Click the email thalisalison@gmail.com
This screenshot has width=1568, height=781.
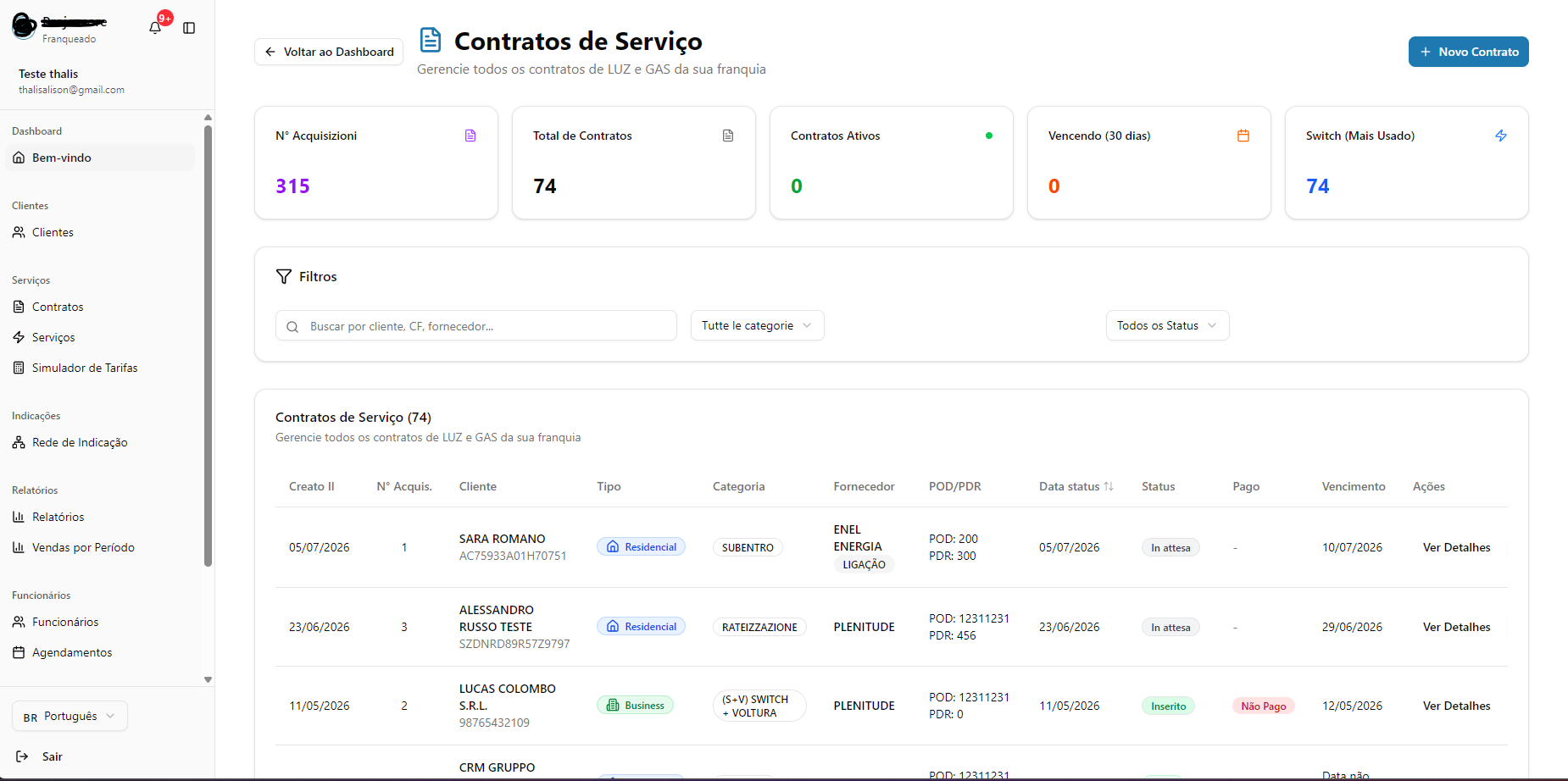click(x=71, y=90)
